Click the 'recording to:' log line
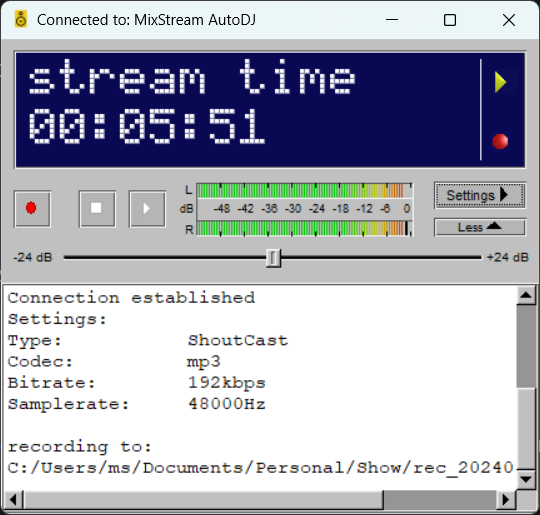The width and height of the screenshot is (540, 515). tap(80, 447)
